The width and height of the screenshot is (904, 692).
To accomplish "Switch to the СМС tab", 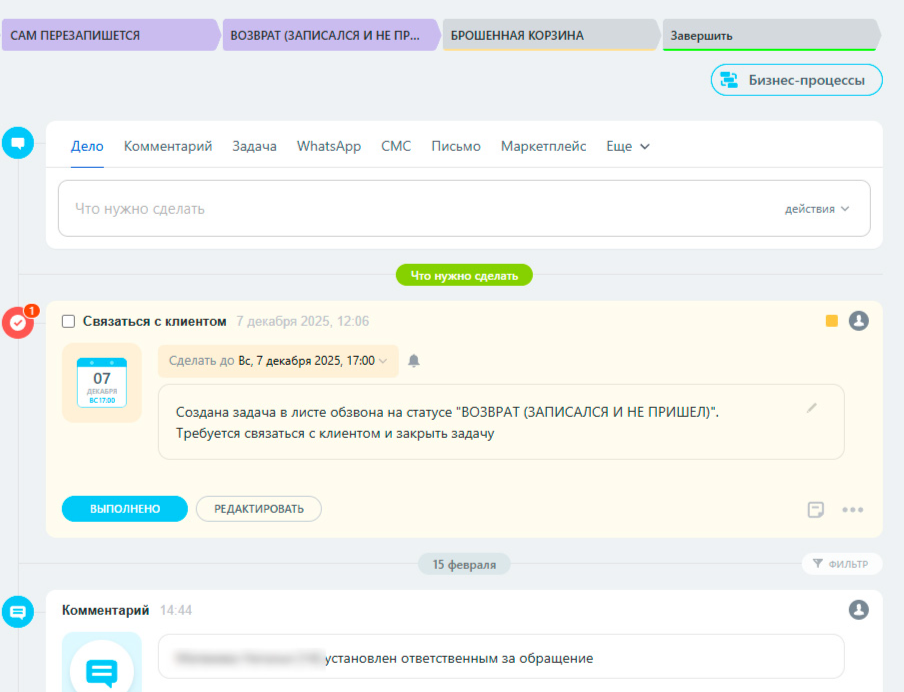I will [396, 146].
